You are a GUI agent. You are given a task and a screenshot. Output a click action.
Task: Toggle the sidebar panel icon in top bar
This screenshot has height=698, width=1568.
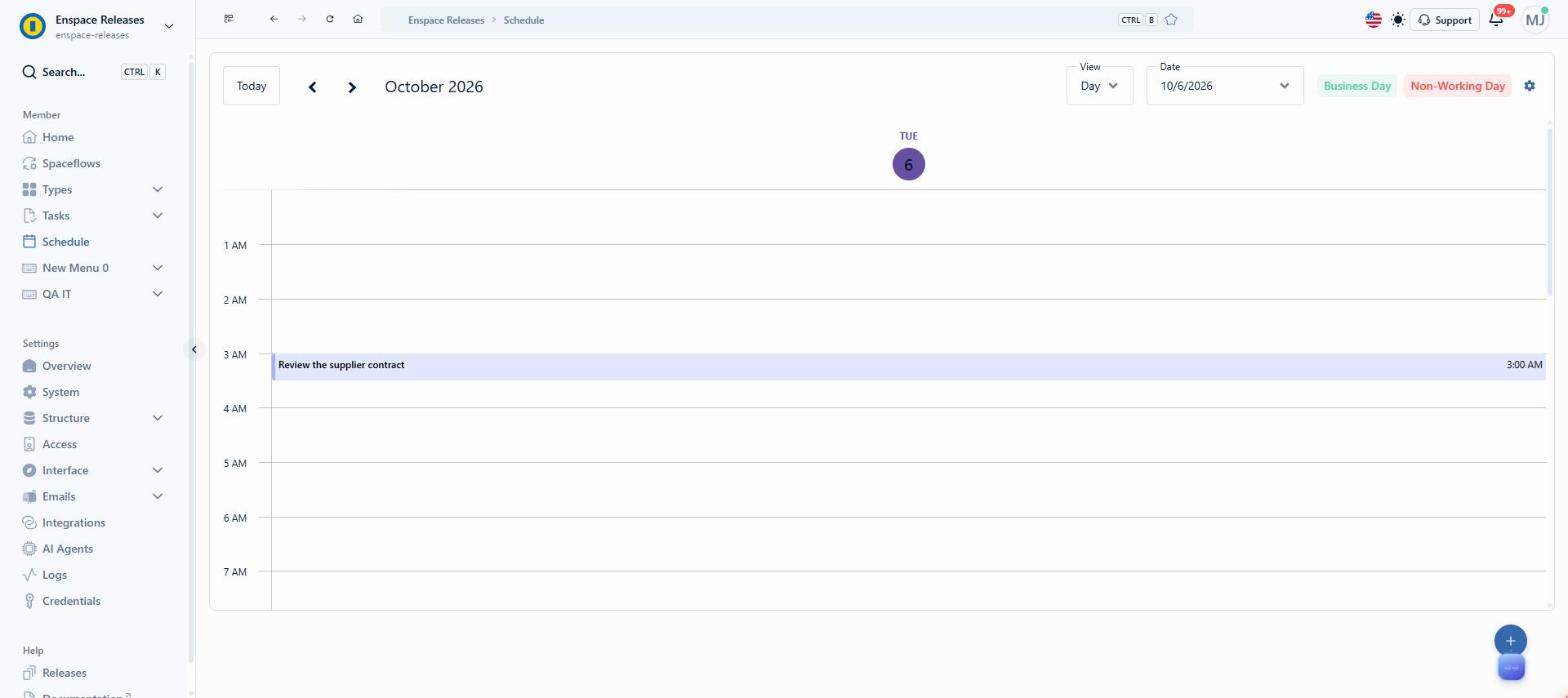tap(229, 19)
